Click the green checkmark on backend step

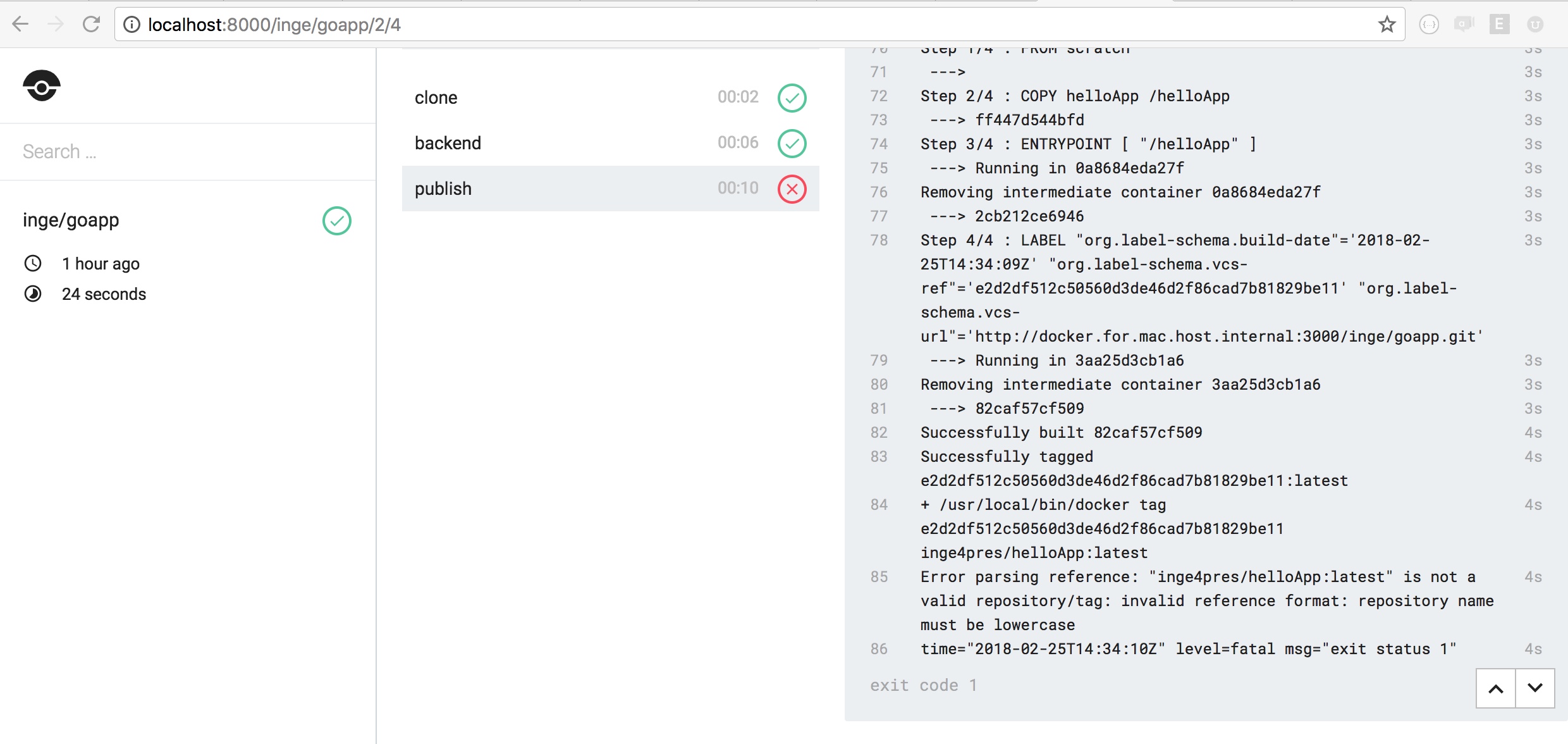(792, 144)
